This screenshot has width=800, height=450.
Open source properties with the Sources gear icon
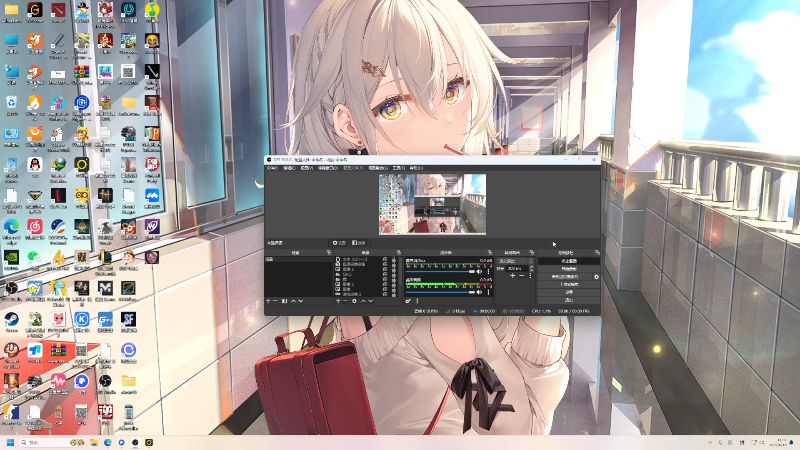pyautogui.click(x=354, y=301)
